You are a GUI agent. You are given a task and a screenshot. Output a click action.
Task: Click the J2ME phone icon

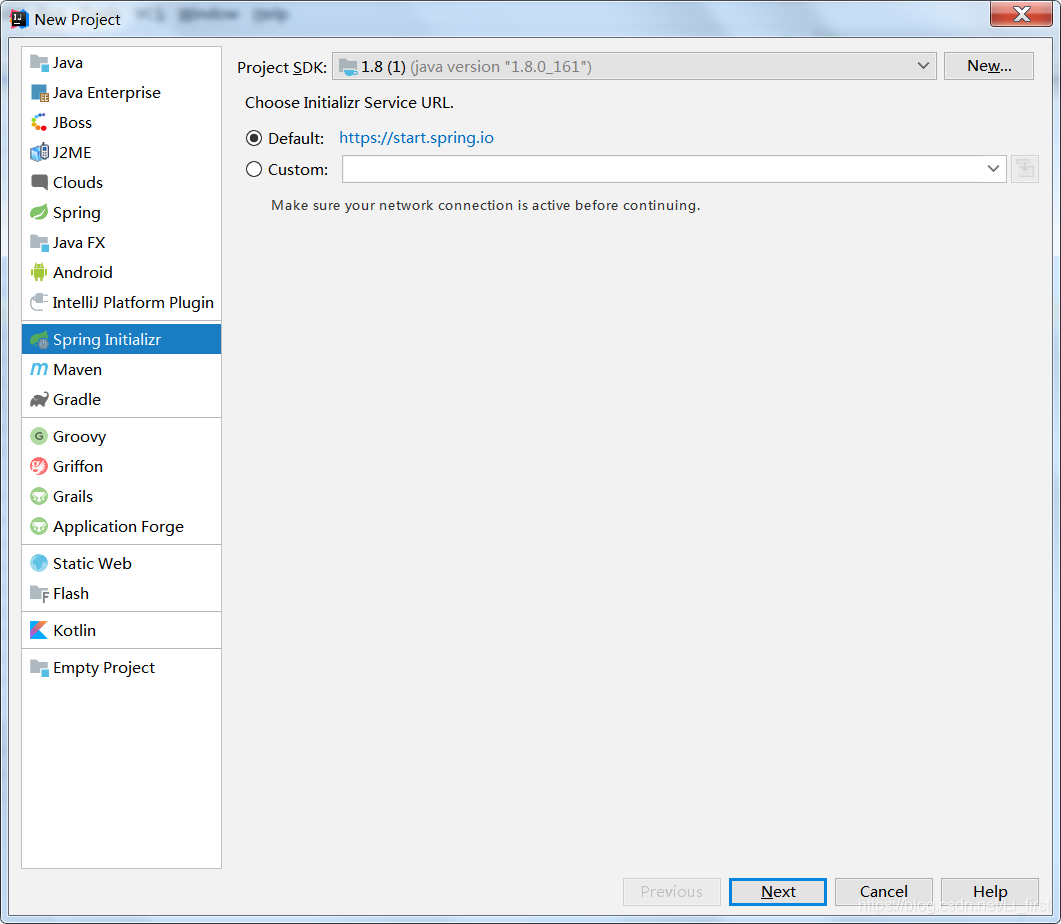39,152
